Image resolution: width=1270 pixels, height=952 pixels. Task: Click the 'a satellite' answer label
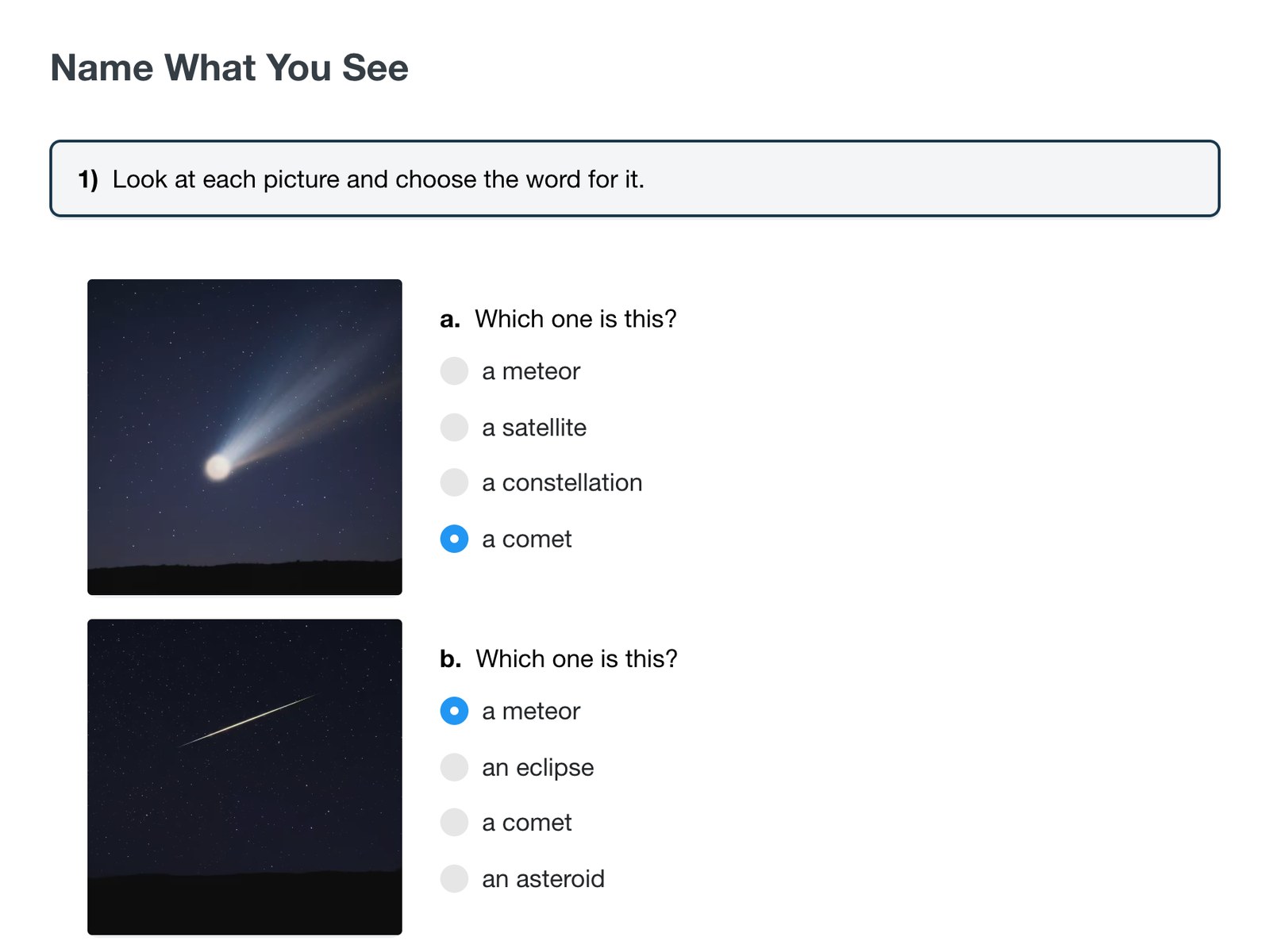pos(534,428)
